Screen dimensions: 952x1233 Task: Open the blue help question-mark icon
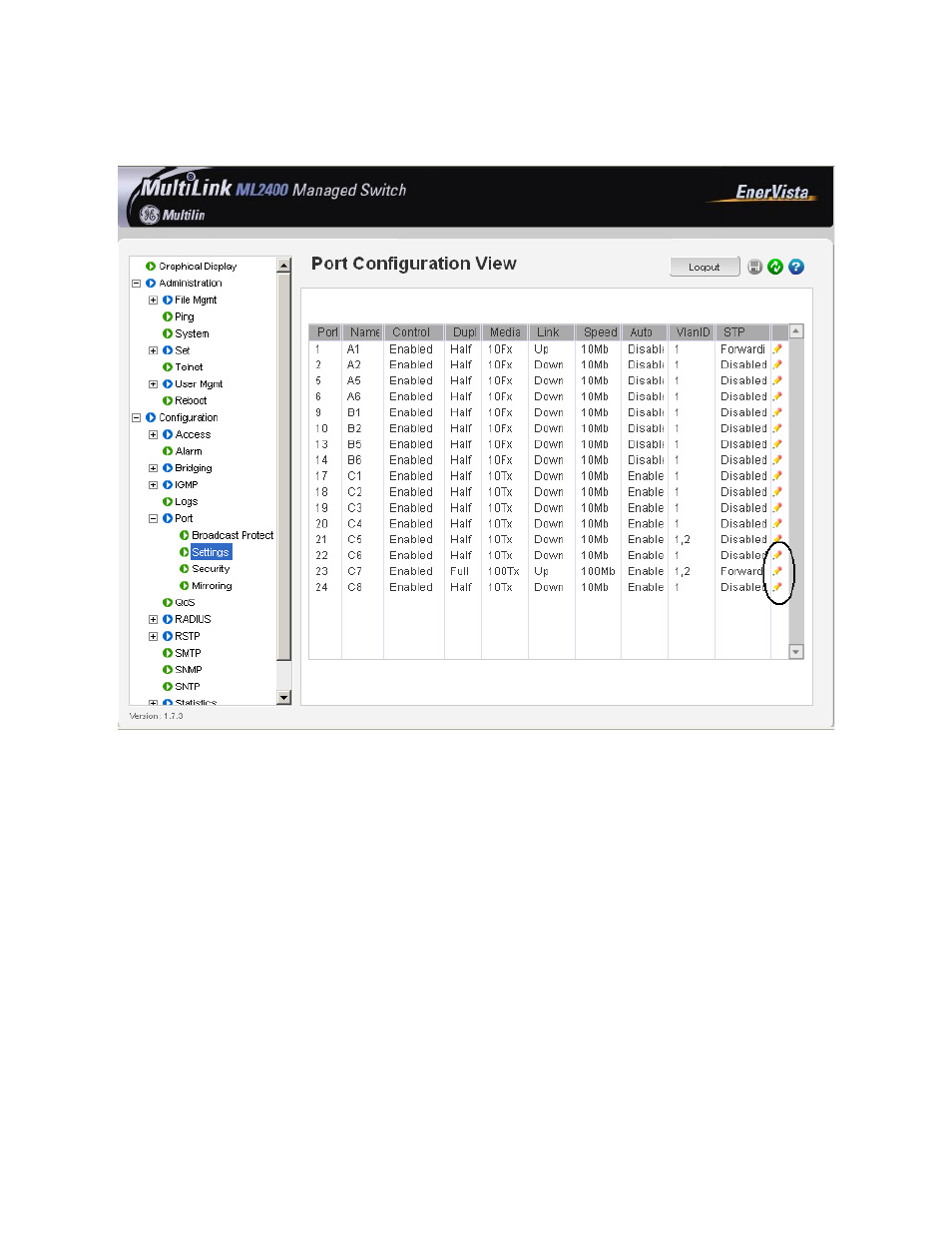pyautogui.click(x=796, y=267)
